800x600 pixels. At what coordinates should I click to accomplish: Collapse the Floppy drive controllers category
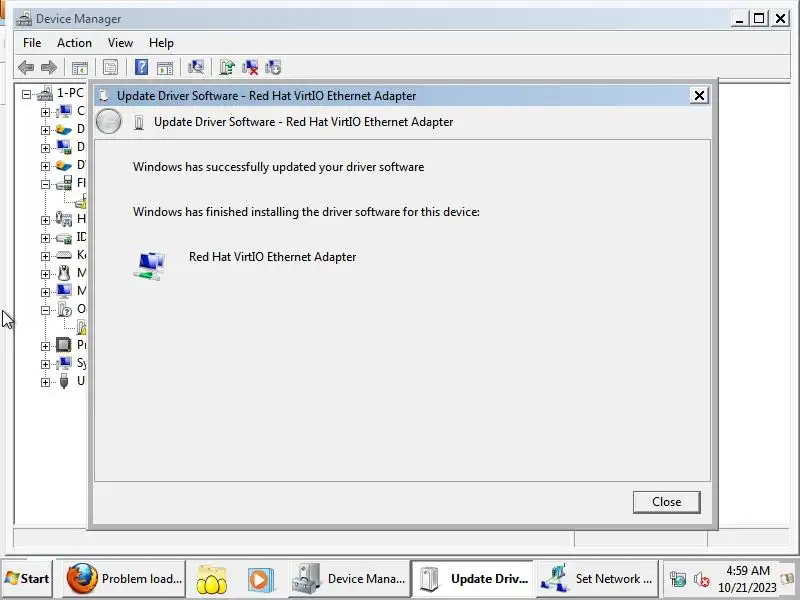[45, 184]
